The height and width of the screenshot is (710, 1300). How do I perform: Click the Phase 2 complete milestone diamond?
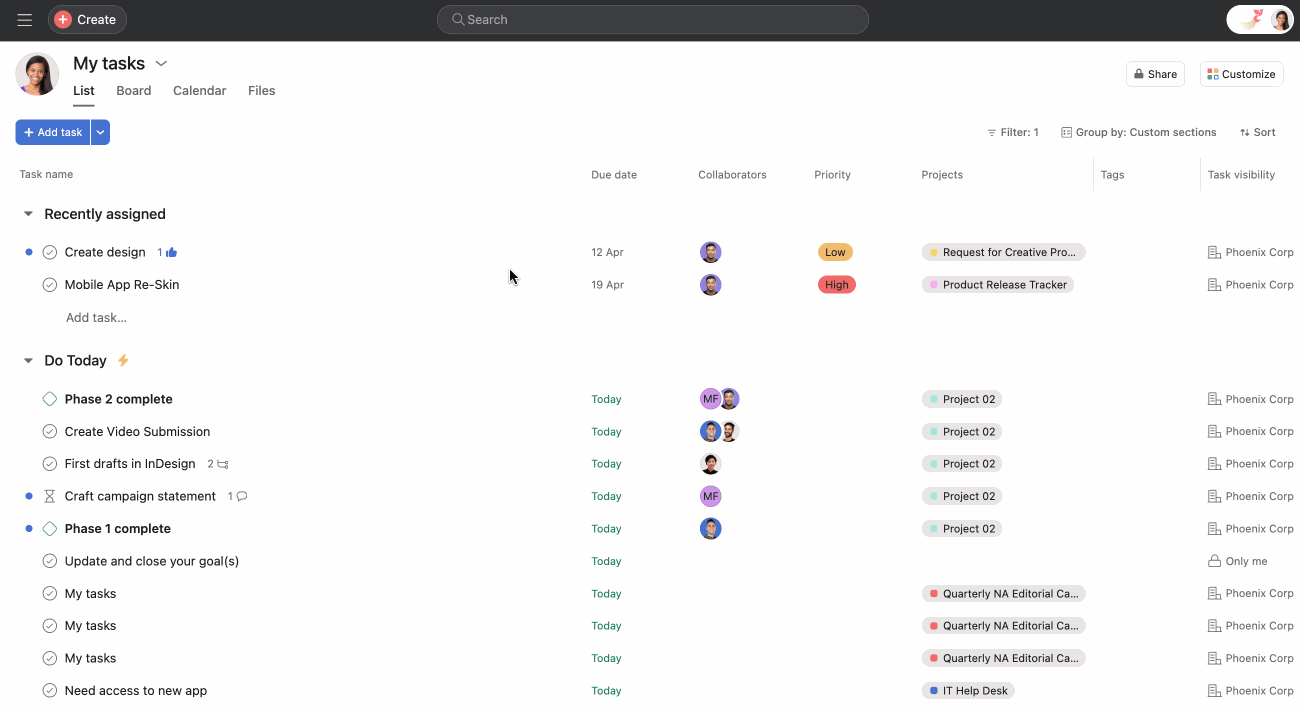tap(50, 399)
